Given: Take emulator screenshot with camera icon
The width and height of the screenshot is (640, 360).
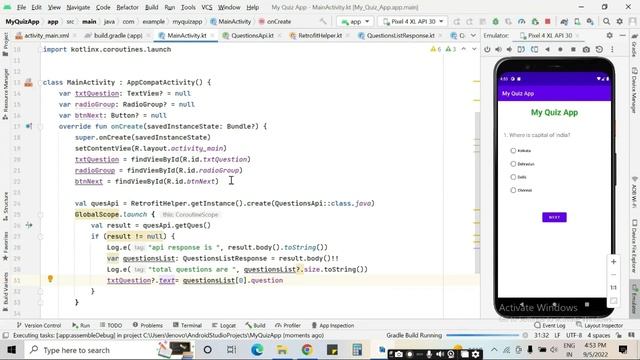Looking at the screenshot, I should coord(586,49).
